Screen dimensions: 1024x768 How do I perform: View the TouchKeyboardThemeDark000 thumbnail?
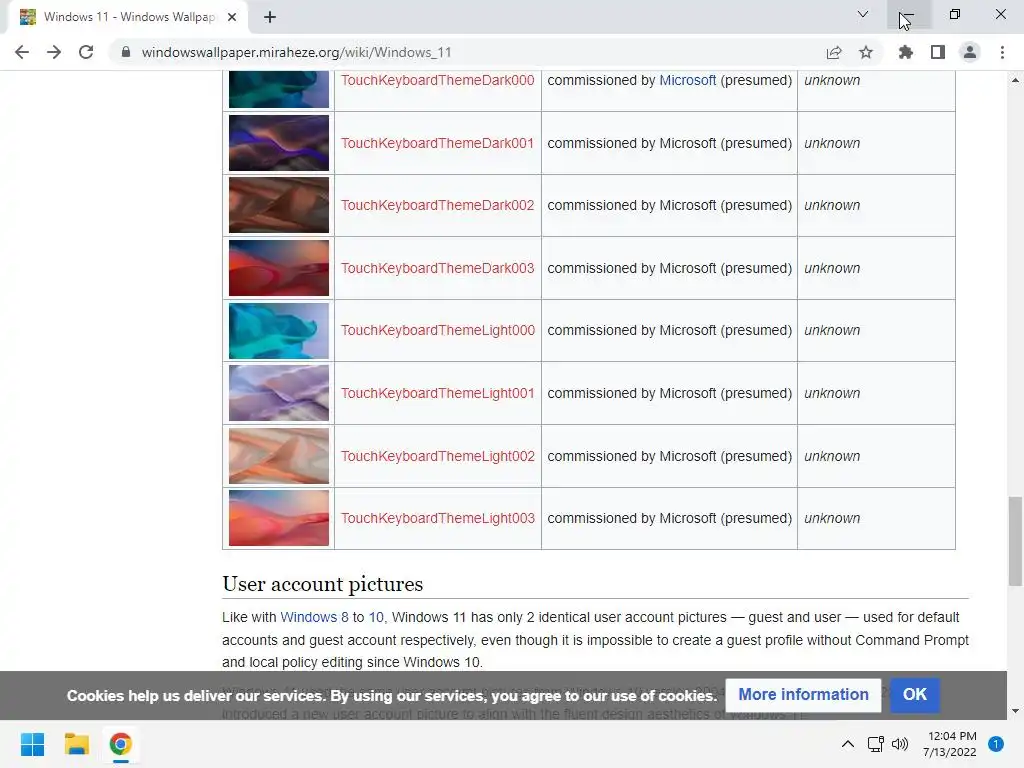click(279, 89)
